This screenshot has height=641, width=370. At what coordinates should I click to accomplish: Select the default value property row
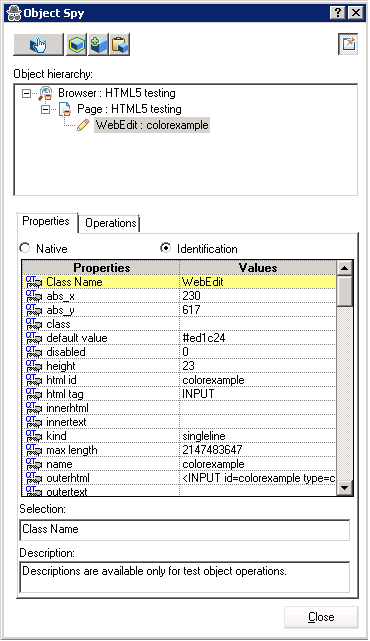tap(179, 338)
